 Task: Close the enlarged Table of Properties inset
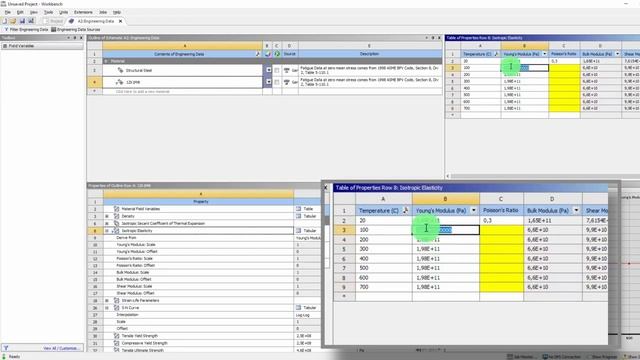(325, 188)
